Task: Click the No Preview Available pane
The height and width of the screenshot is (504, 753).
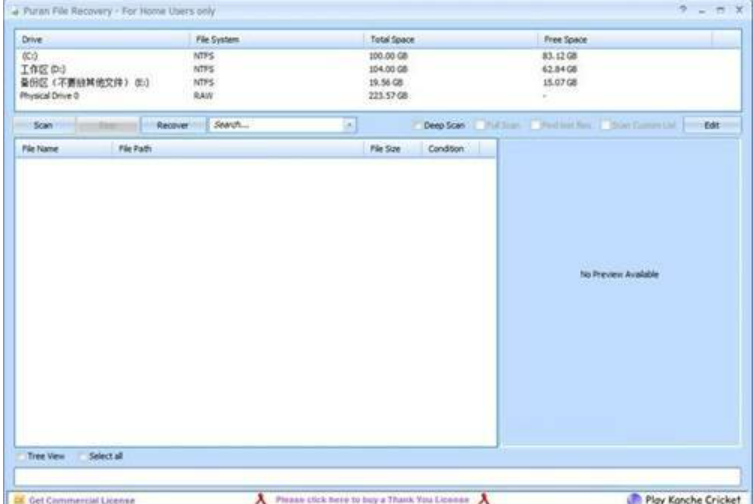Action: (x=619, y=292)
